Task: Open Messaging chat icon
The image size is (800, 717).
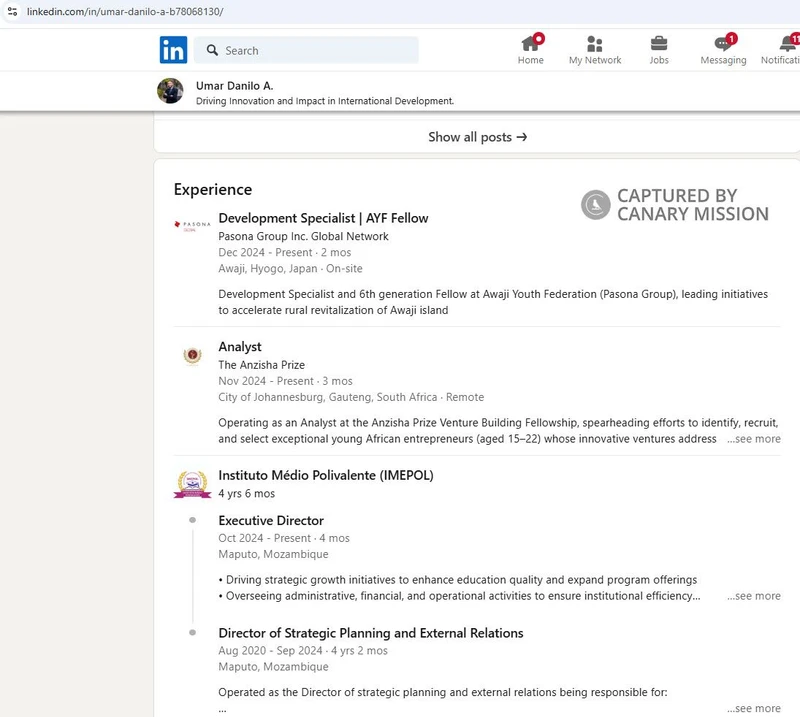Action: (723, 44)
